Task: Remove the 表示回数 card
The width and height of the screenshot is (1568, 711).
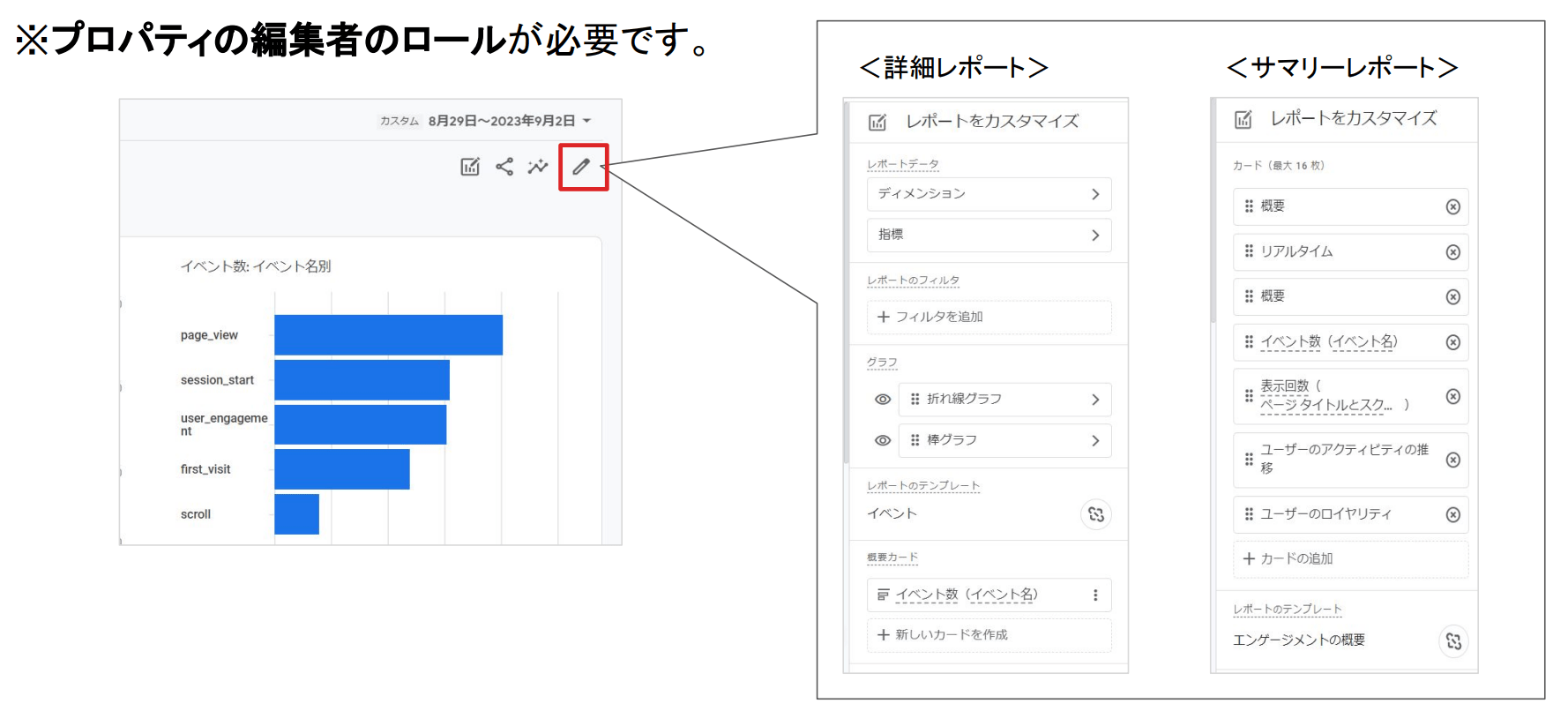Action: tap(1453, 397)
